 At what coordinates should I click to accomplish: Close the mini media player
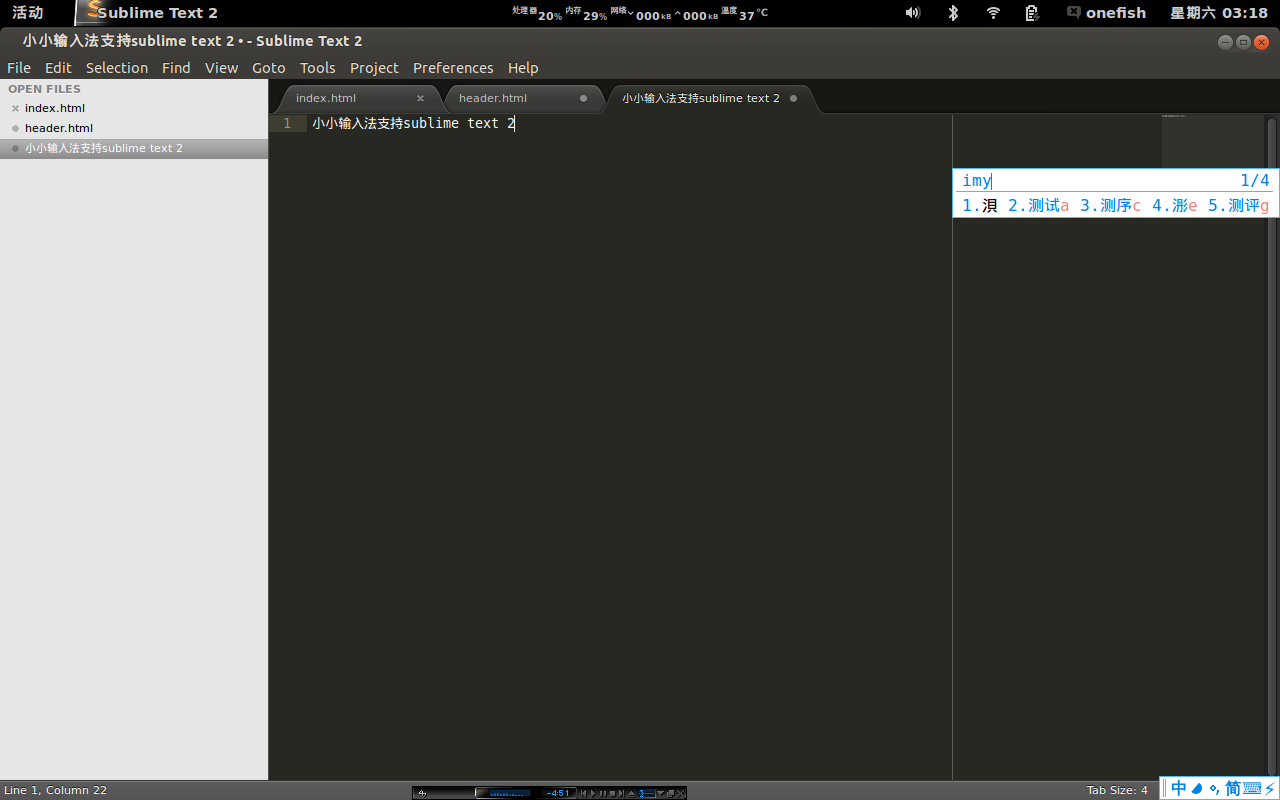(681, 793)
